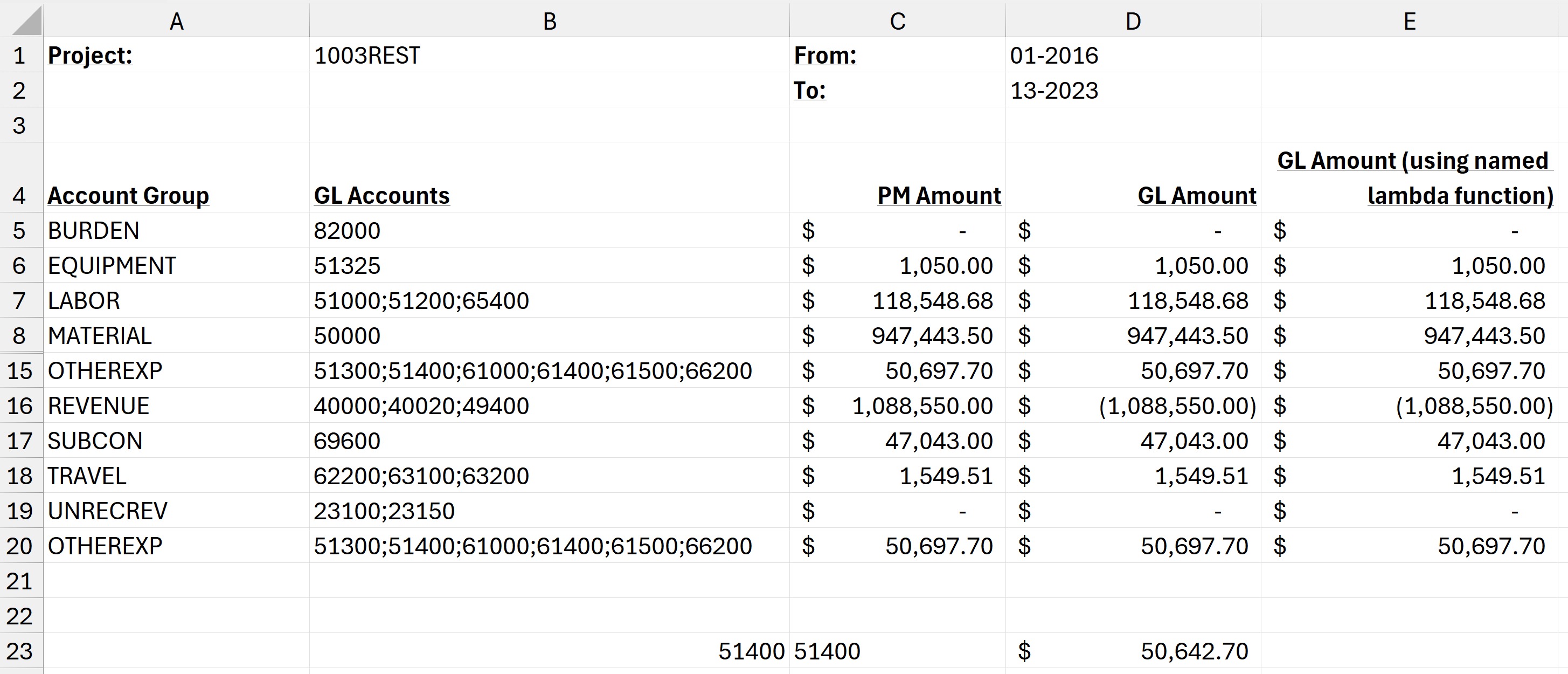
Task: Select PM Amount 1,088,550.00 for REVENUE
Action: click(x=898, y=405)
